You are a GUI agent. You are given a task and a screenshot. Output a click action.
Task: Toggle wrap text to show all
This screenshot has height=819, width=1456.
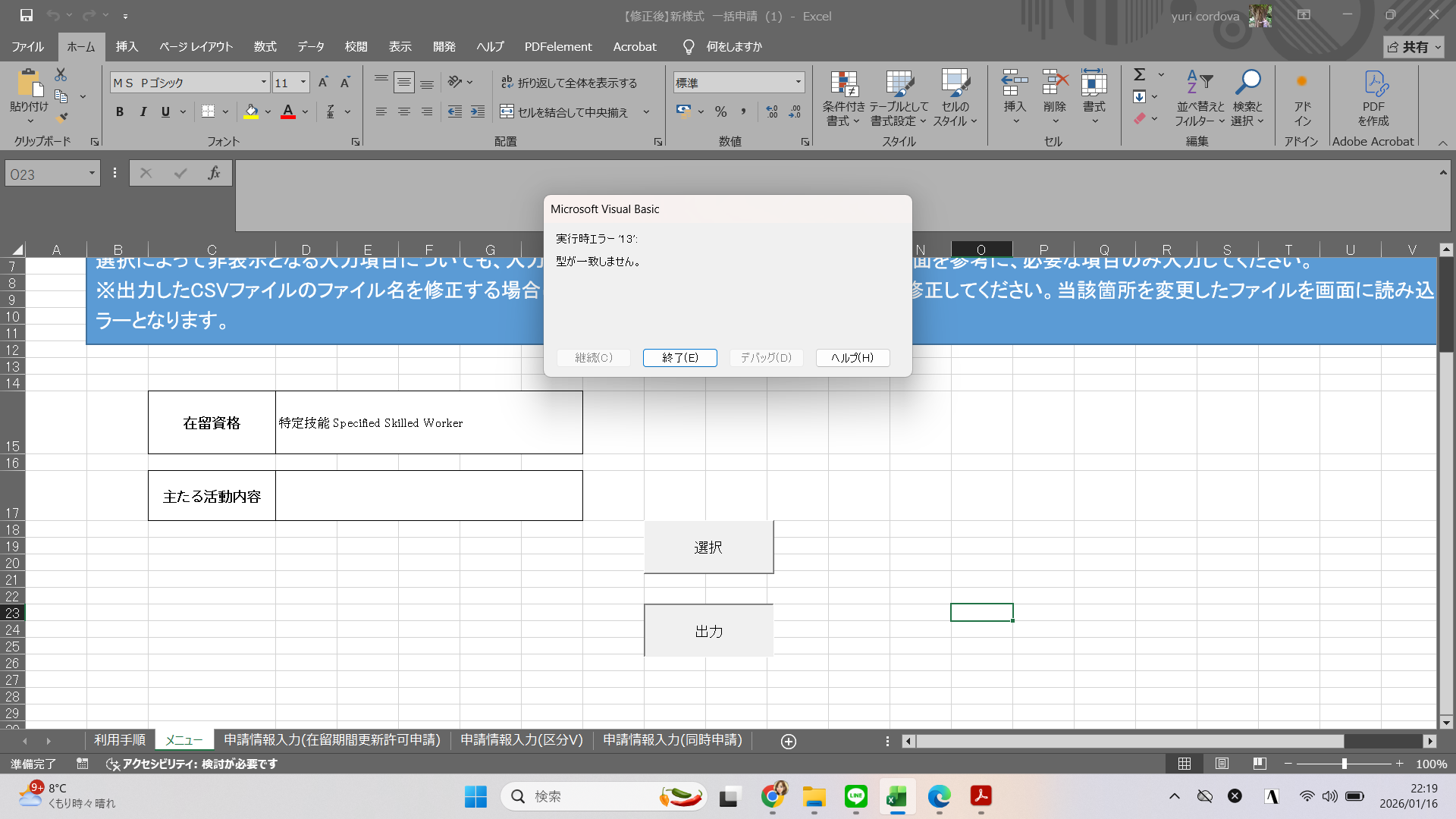(570, 83)
